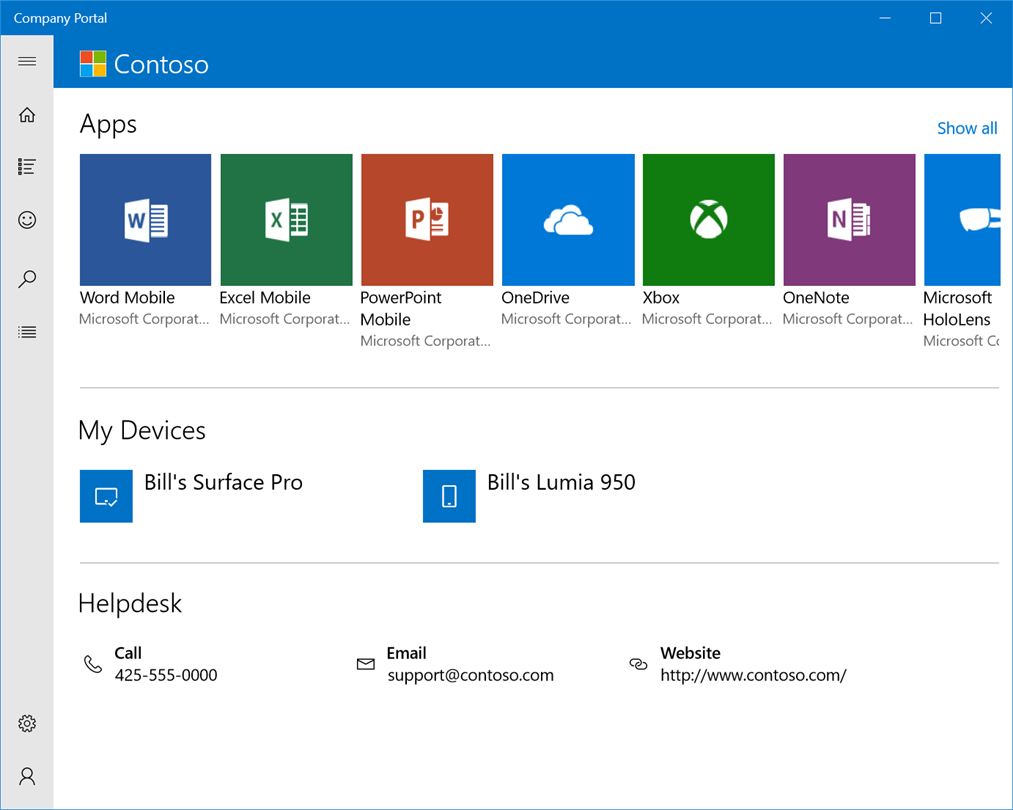The image size is (1013, 810).
Task: Click Show all apps link
Action: 967,128
